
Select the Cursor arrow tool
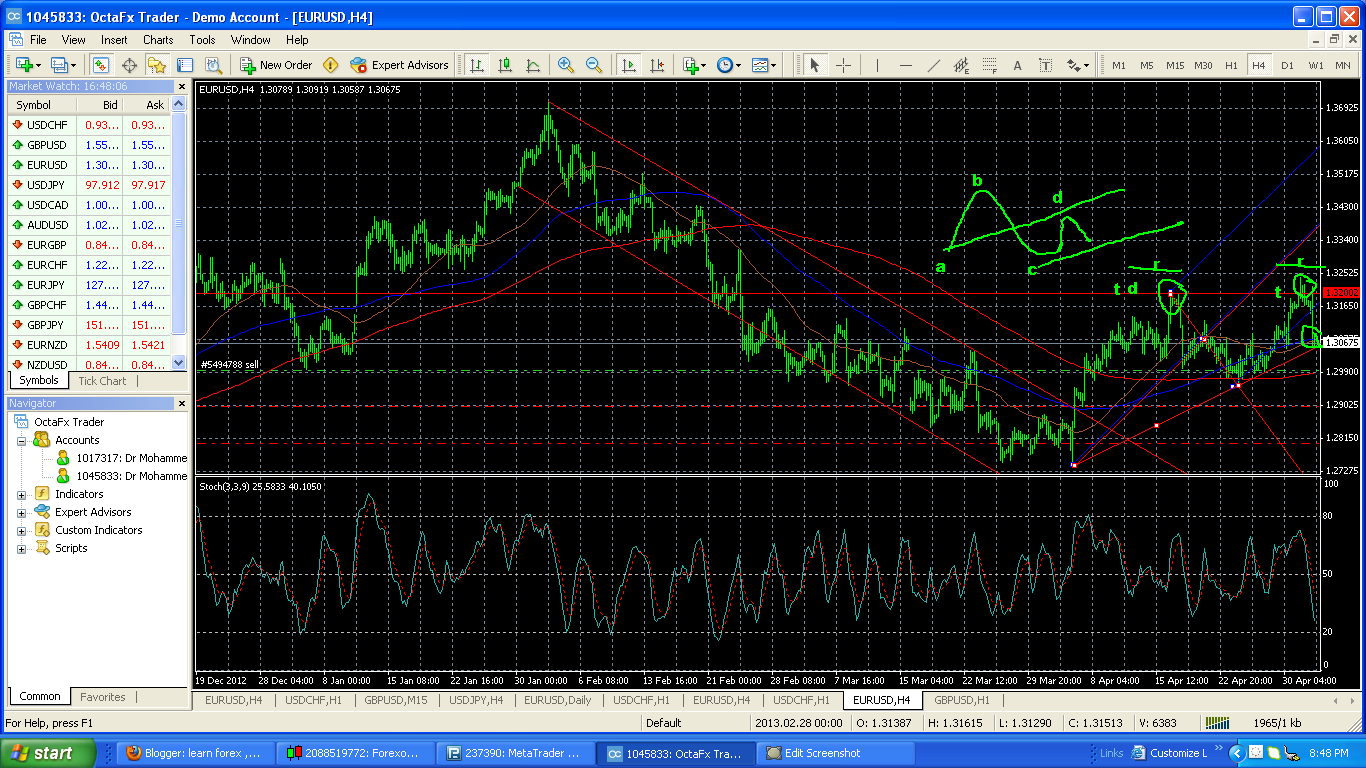815,65
